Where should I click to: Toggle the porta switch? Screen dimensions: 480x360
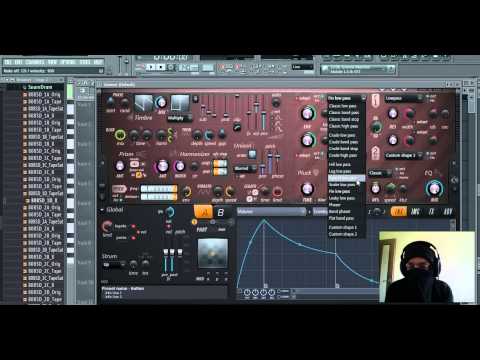coord(133,238)
